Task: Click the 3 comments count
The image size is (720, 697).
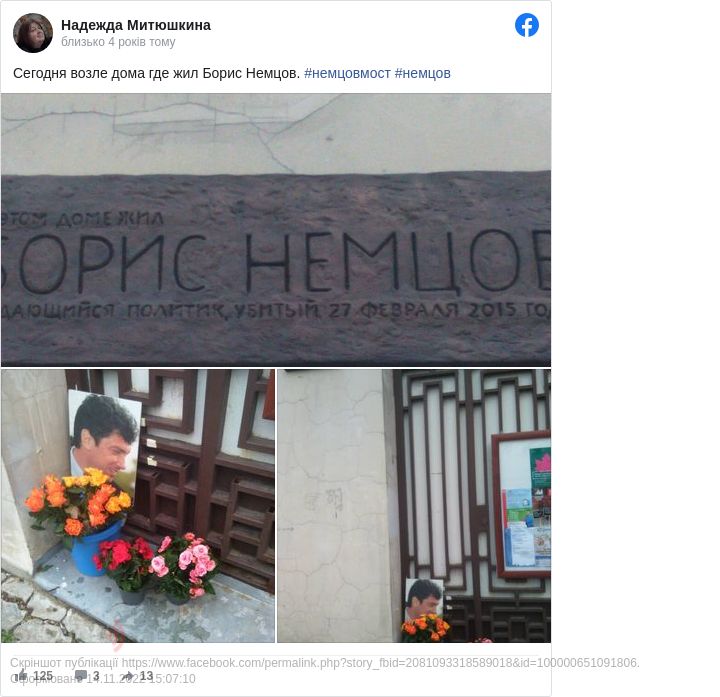Action: [96, 675]
